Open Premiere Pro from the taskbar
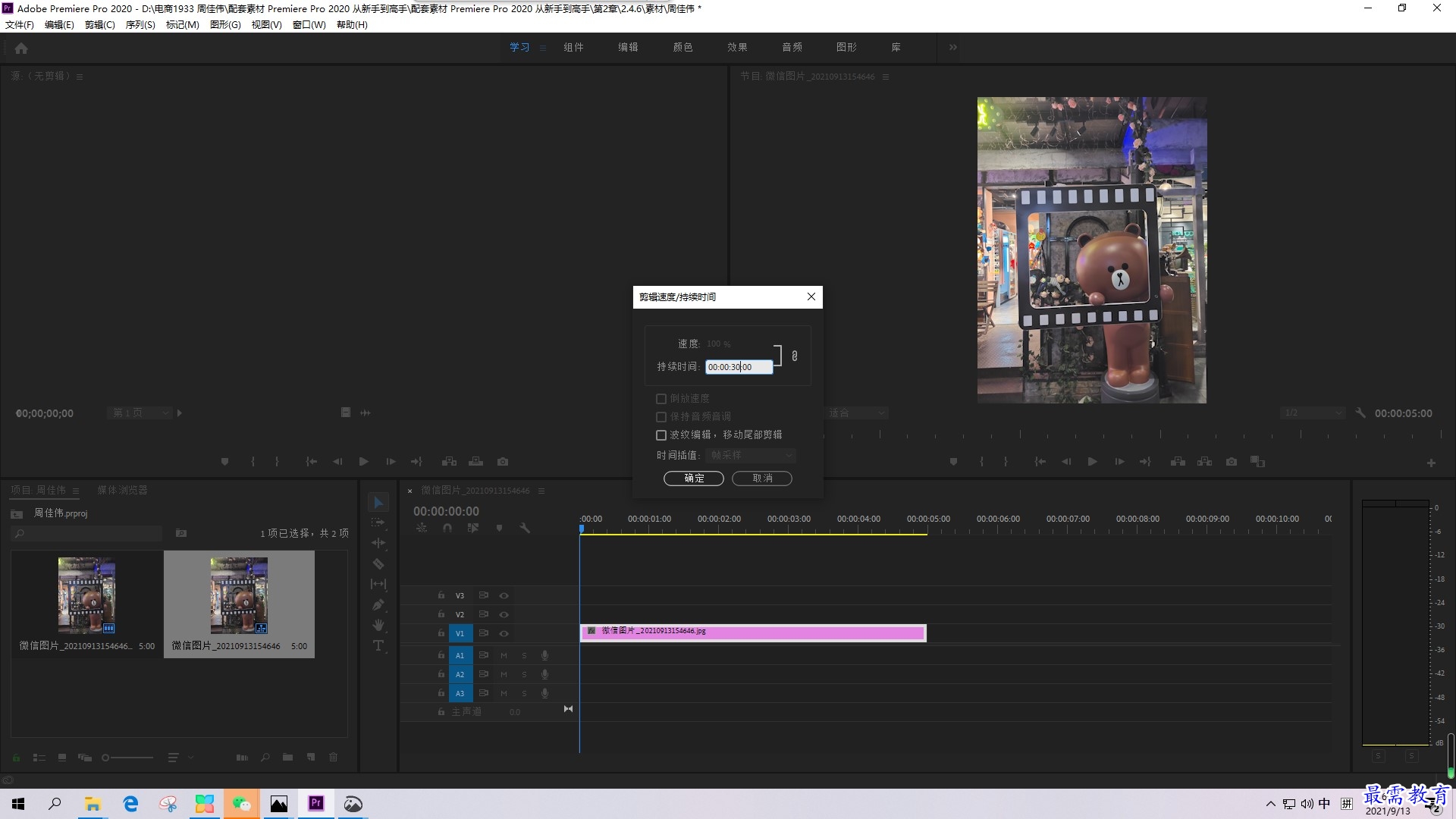The width and height of the screenshot is (1456, 819). pos(316,803)
